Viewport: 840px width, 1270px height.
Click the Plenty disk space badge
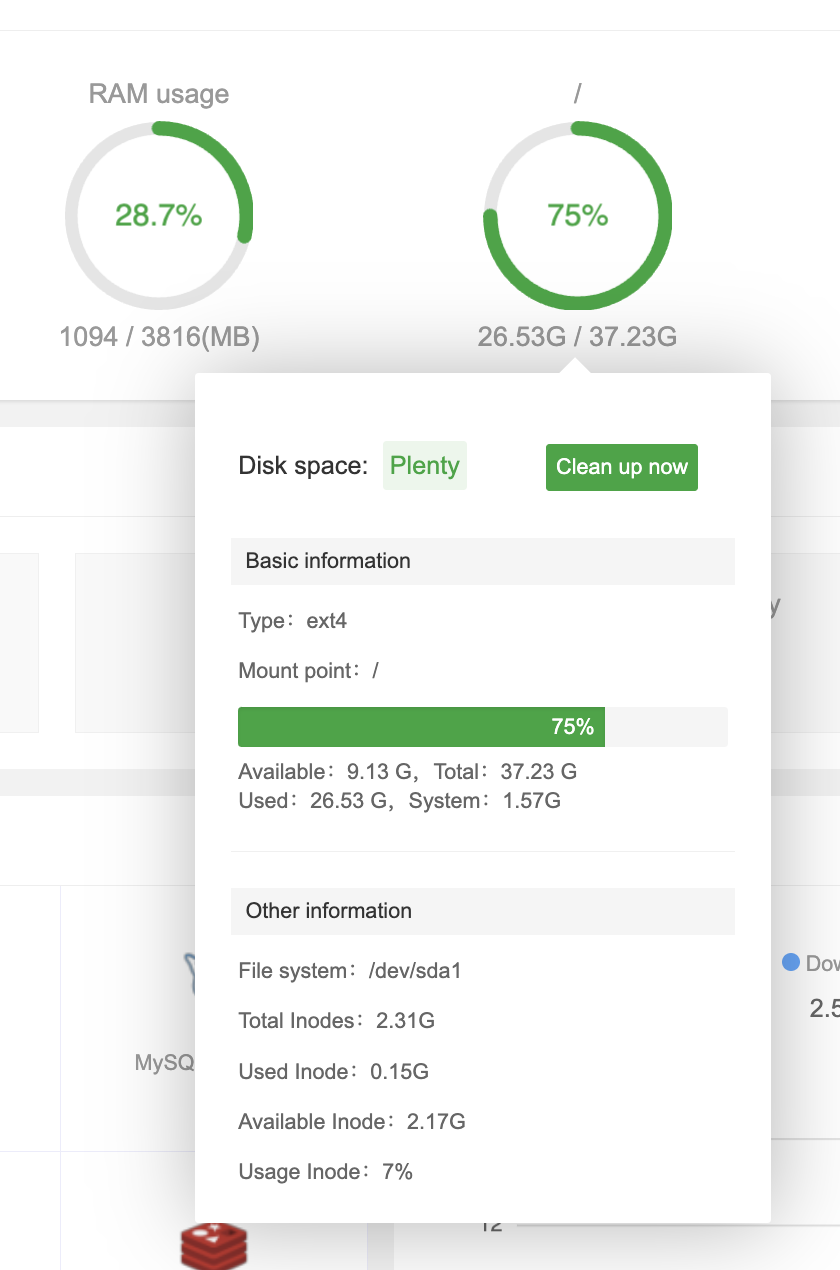424,466
